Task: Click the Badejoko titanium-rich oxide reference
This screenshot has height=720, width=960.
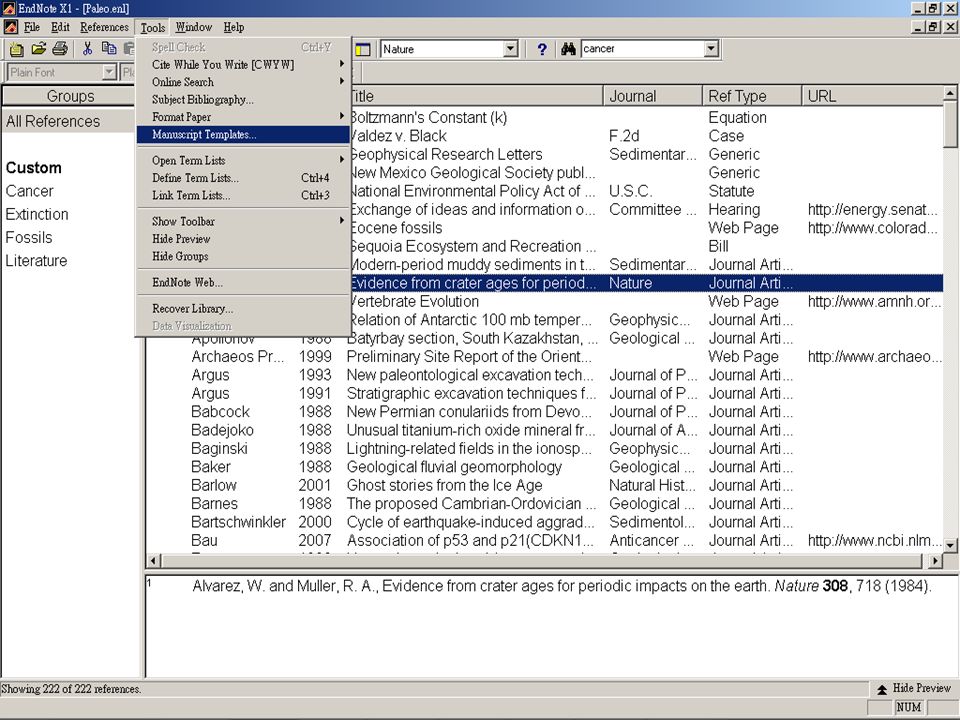Action: (544, 430)
